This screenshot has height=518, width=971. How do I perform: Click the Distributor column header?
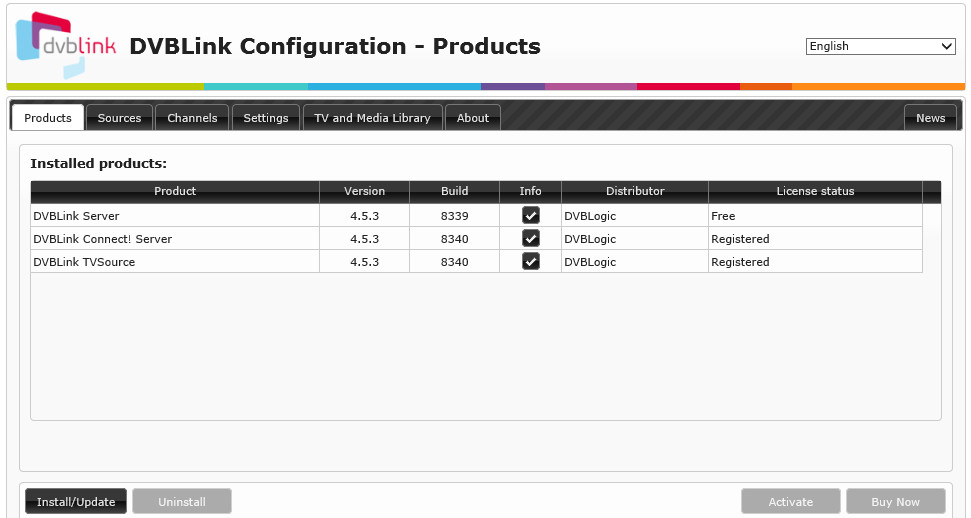coord(635,191)
